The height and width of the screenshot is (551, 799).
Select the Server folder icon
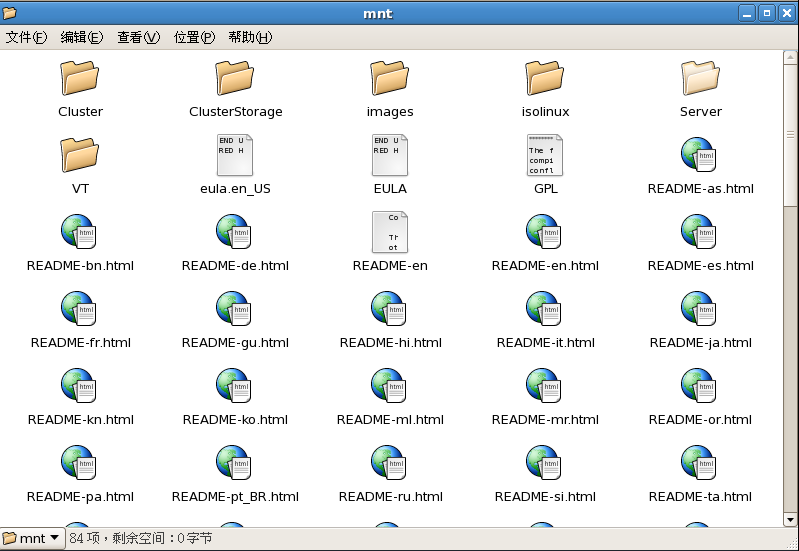(700, 78)
